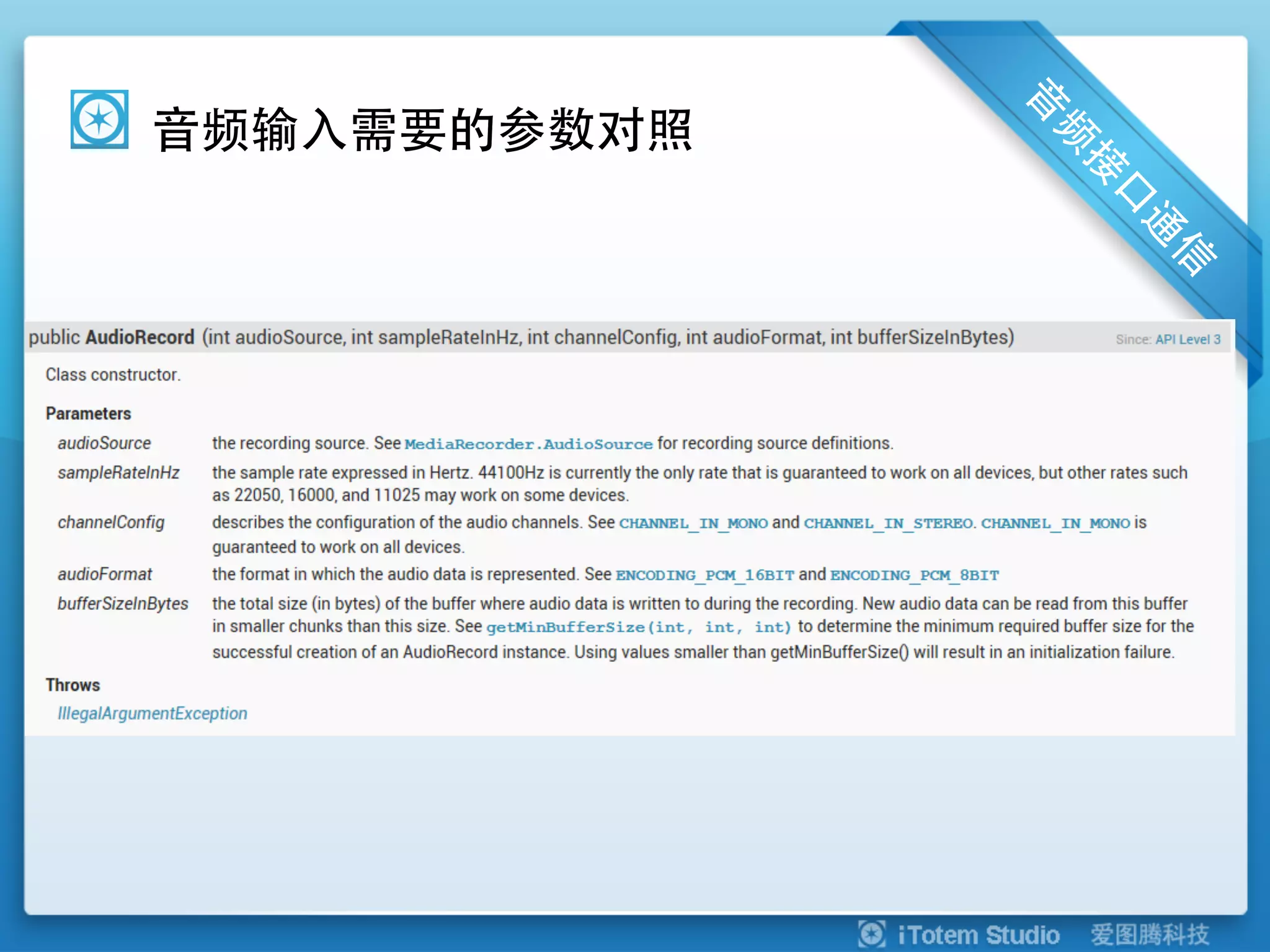The height and width of the screenshot is (952, 1270).
Task: Open the getMinBufferSize(int, int, int) link
Action: pyautogui.click(x=638, y=627)
